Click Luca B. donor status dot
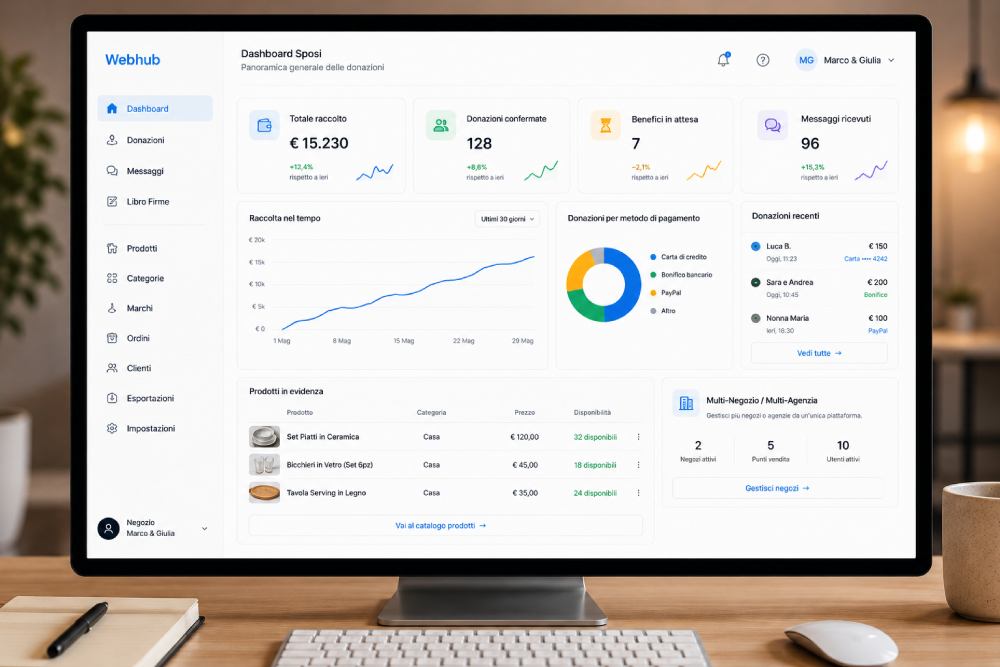This screenshot has height=667, width=1000. click(756, 246)
